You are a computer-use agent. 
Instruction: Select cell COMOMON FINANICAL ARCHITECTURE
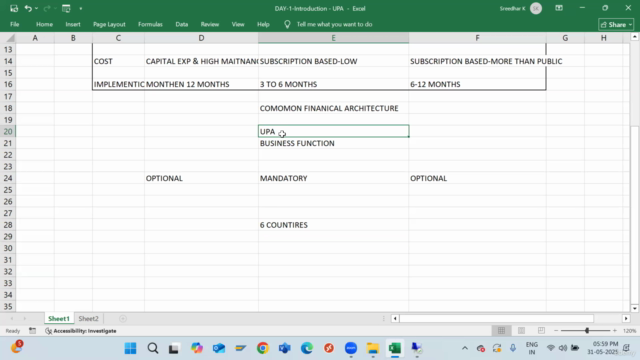[333, 108]
